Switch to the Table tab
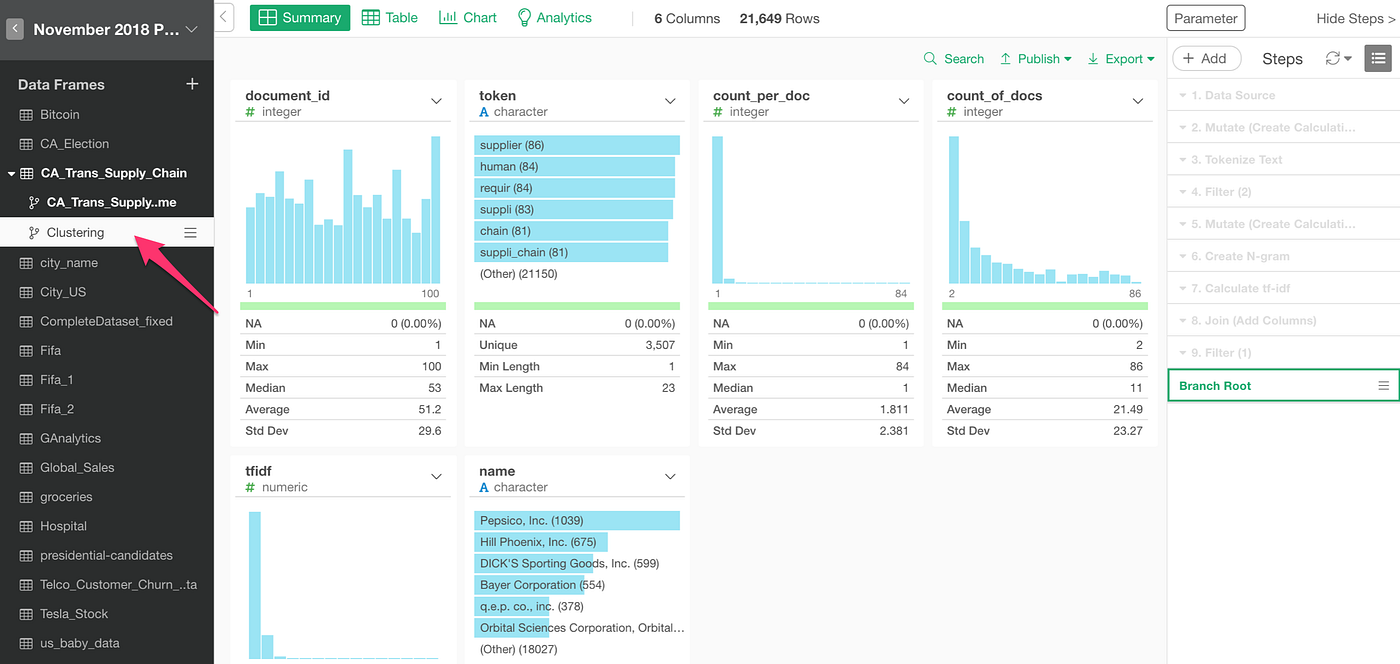 389,17
